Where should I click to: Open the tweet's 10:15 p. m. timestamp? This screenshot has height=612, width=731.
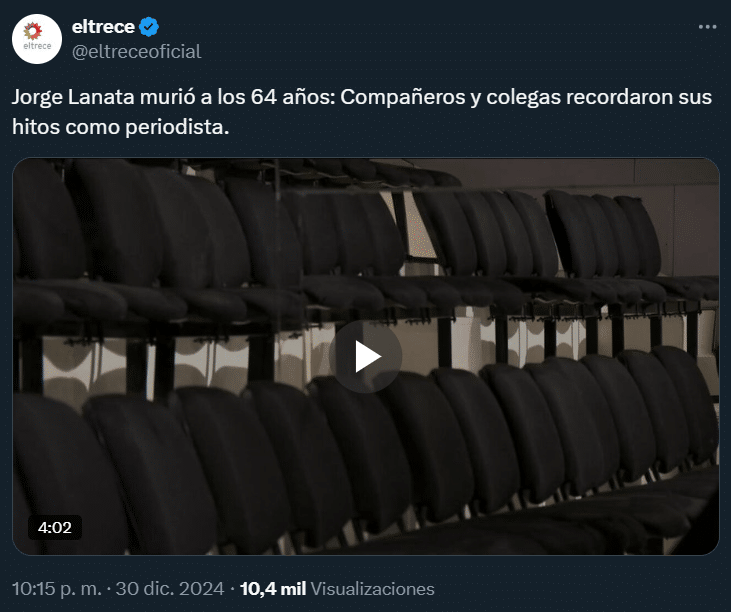click(56, 589)
